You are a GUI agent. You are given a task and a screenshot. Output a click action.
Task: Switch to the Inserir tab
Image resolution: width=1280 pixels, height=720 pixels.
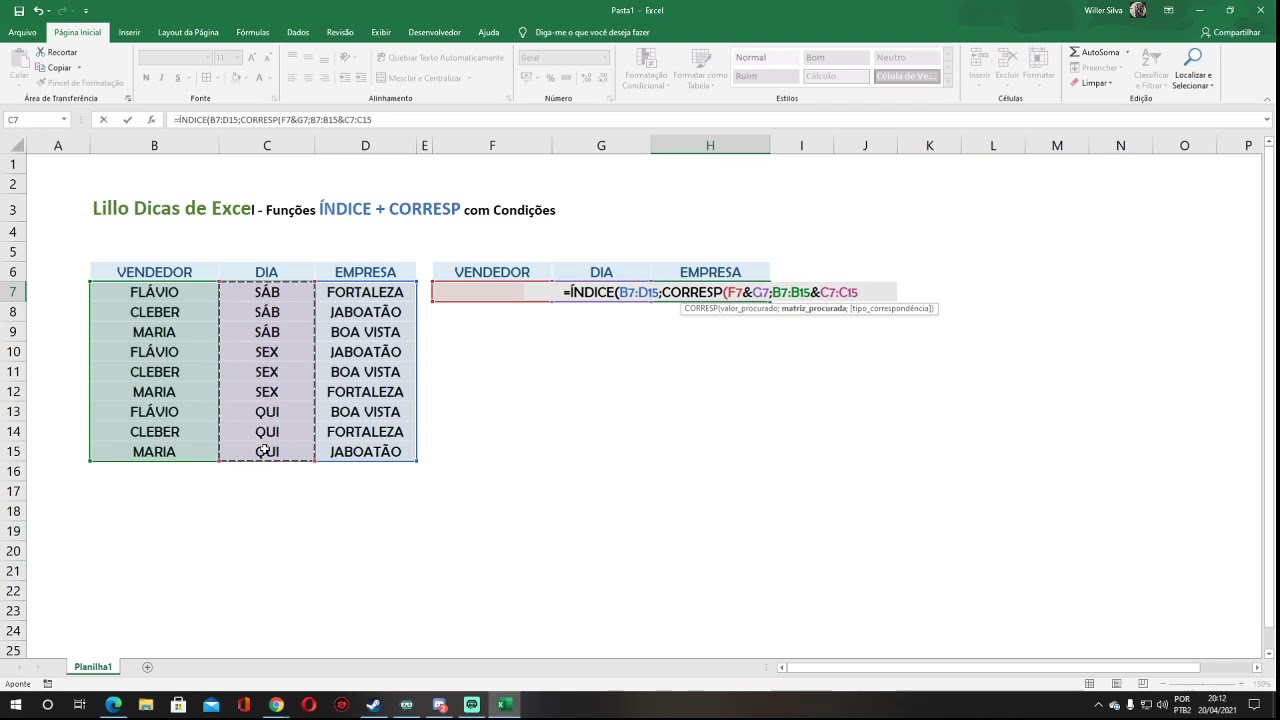tap(129, 32)
